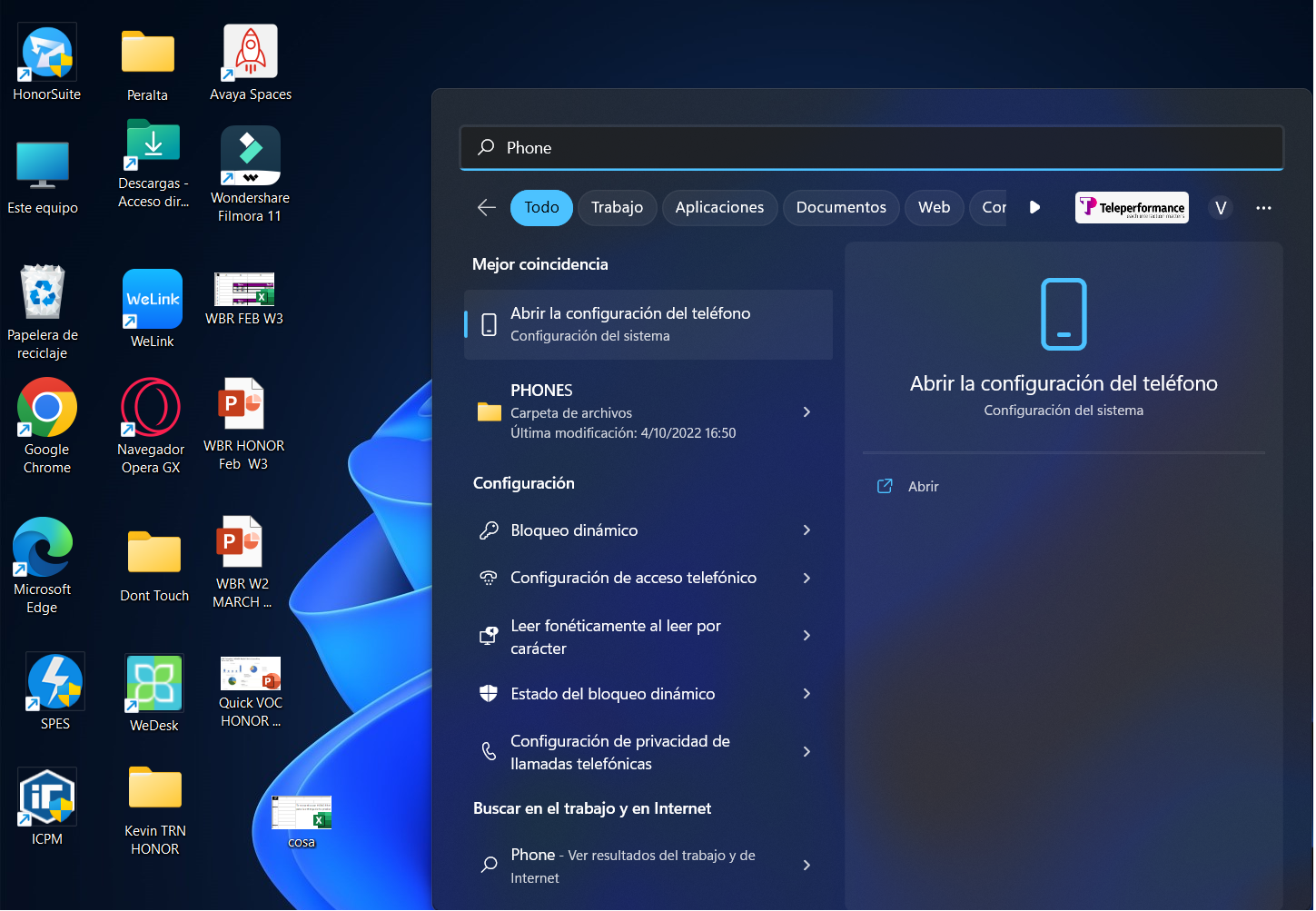Expand Bloqueo dinámico result options
1316x911 pixels.
[806, 530]
